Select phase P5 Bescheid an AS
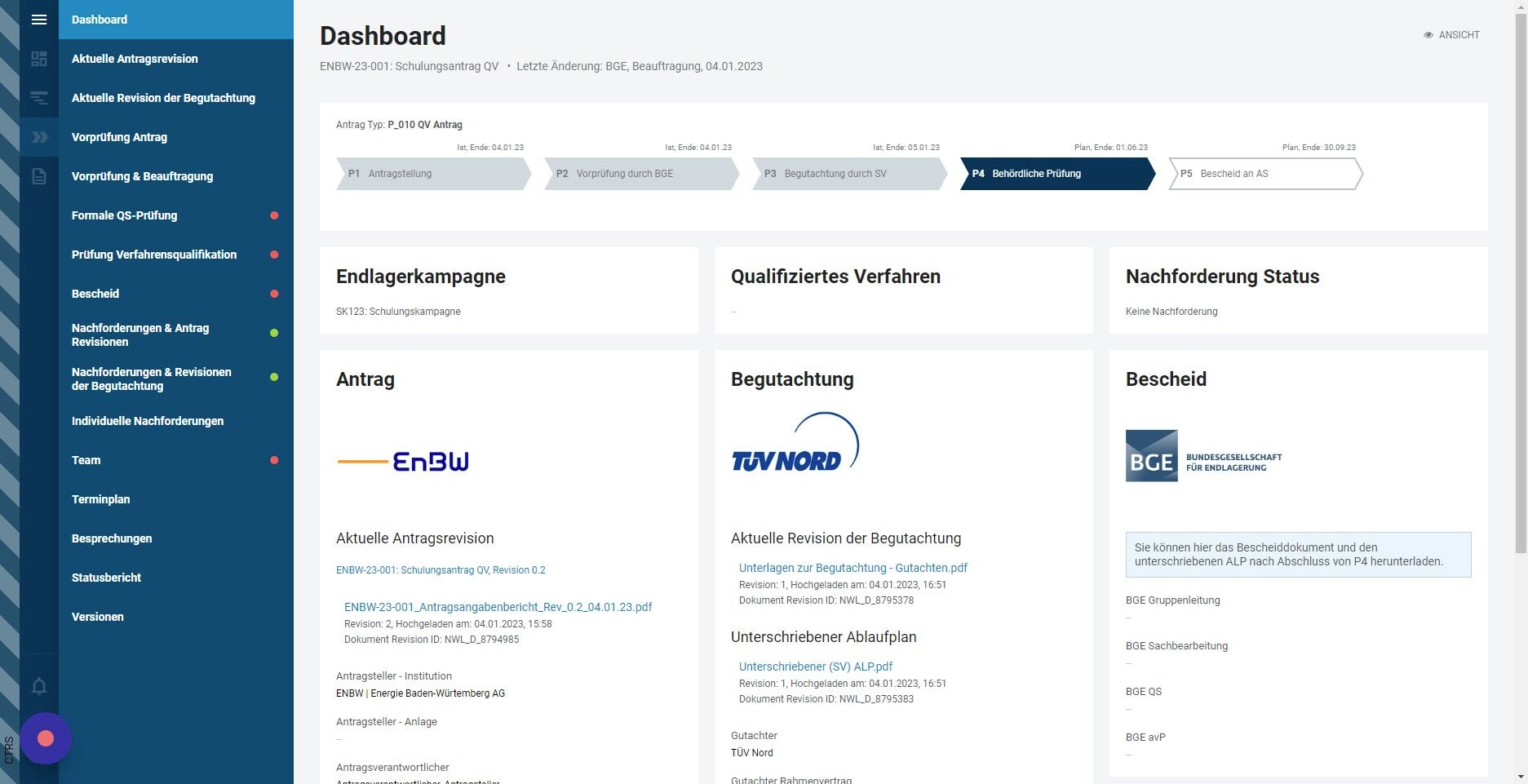1528x784 pixels. click(1265, 174)
